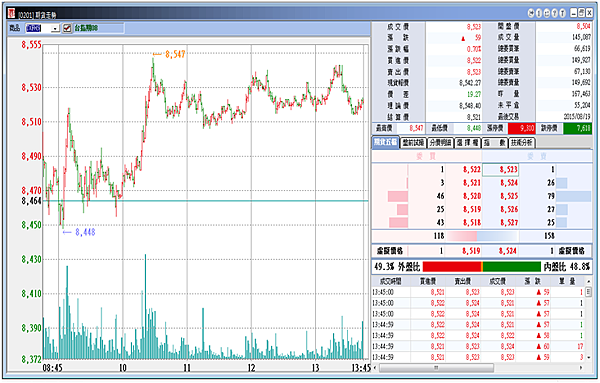Click the horizontal scrollbar thumb under trade list
Image resolution: width=600 pixels, height=383 pixels.
(436, 368)
